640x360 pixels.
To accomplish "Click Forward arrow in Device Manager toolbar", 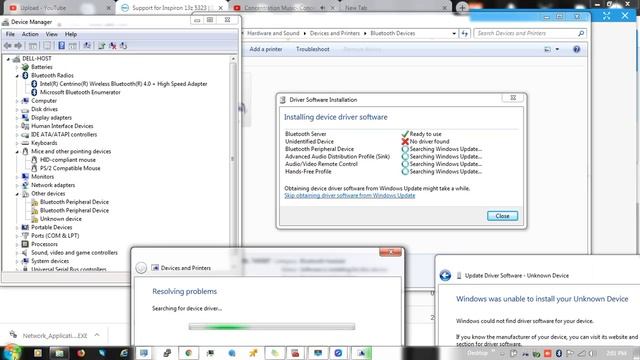I will coord(18,46).
